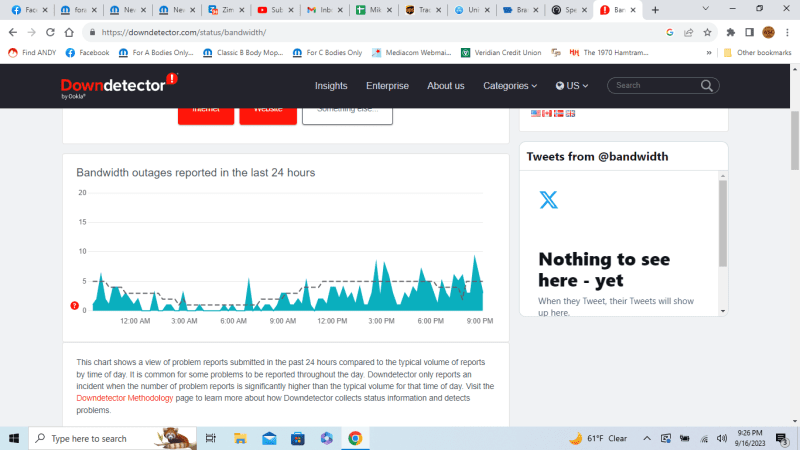The image size is (800, 450).
Task: Reload the page with the refresh icon
Action: (50, 32)
